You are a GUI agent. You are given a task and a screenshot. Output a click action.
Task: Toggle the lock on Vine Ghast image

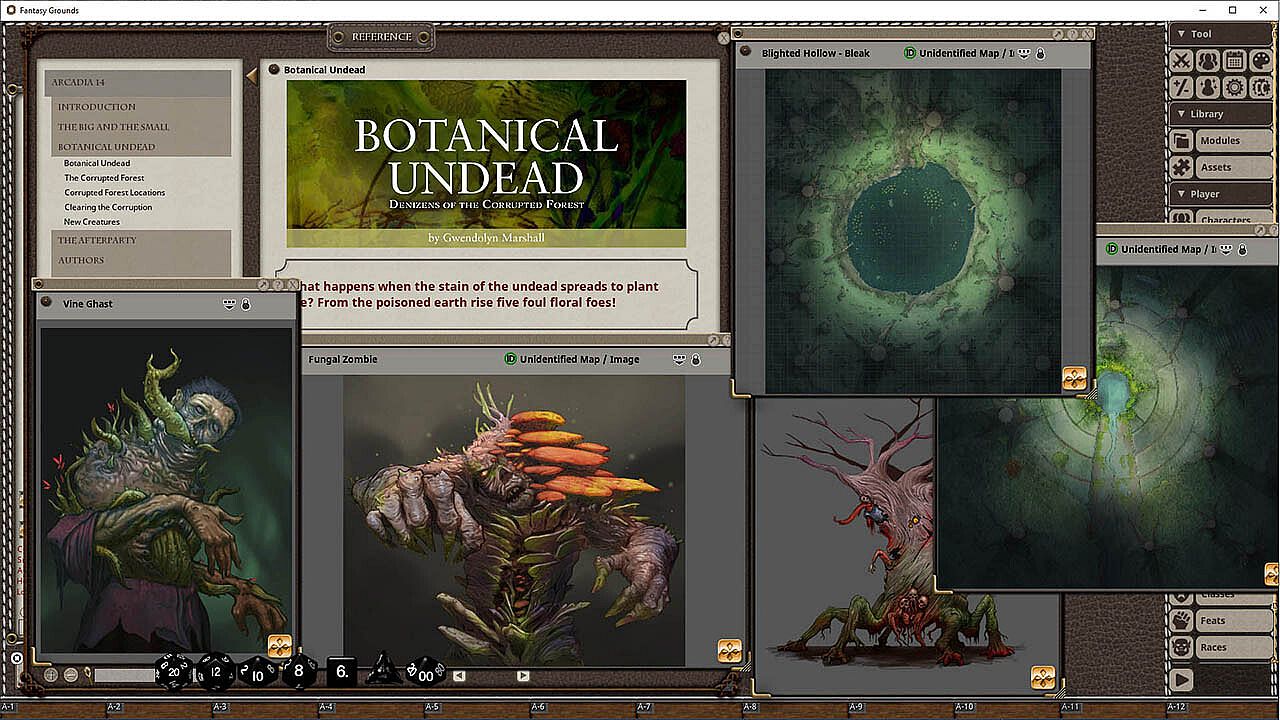245,304
